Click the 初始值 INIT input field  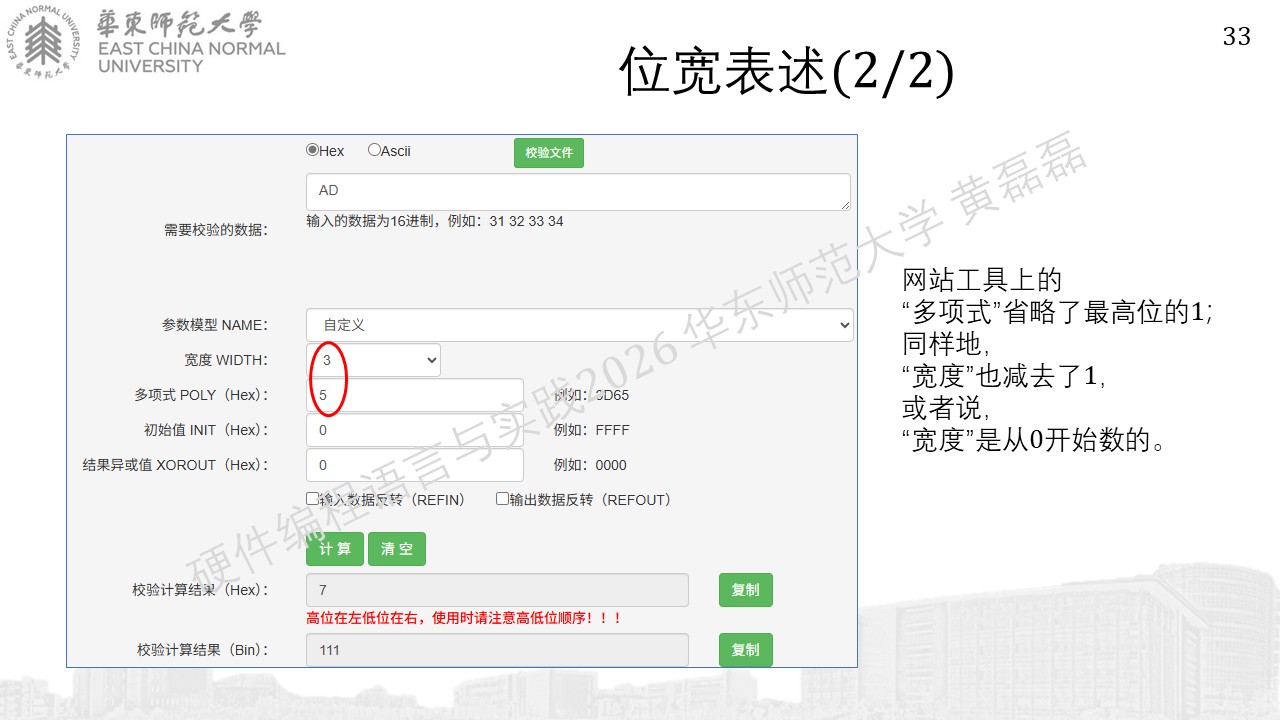pos(415,430)
